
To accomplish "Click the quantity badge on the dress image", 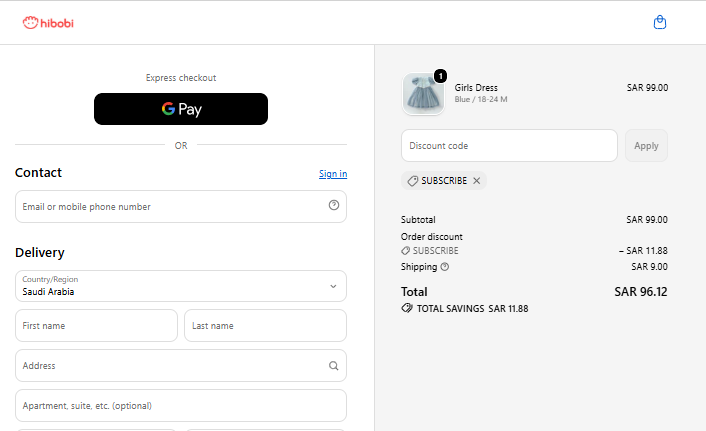I will tap(440, 76).
